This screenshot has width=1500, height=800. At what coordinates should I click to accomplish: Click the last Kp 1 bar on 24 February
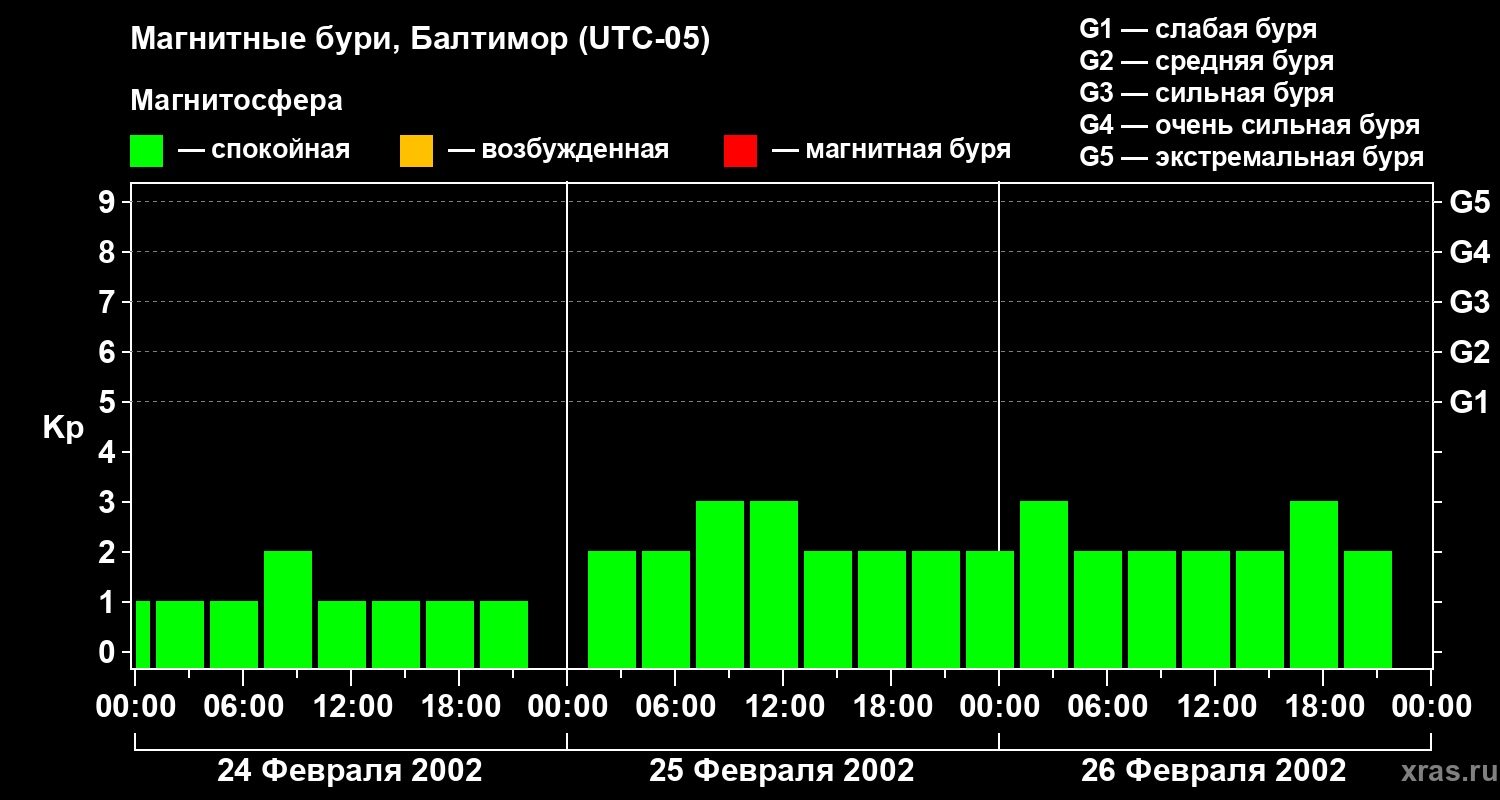[x=504, y=634]
